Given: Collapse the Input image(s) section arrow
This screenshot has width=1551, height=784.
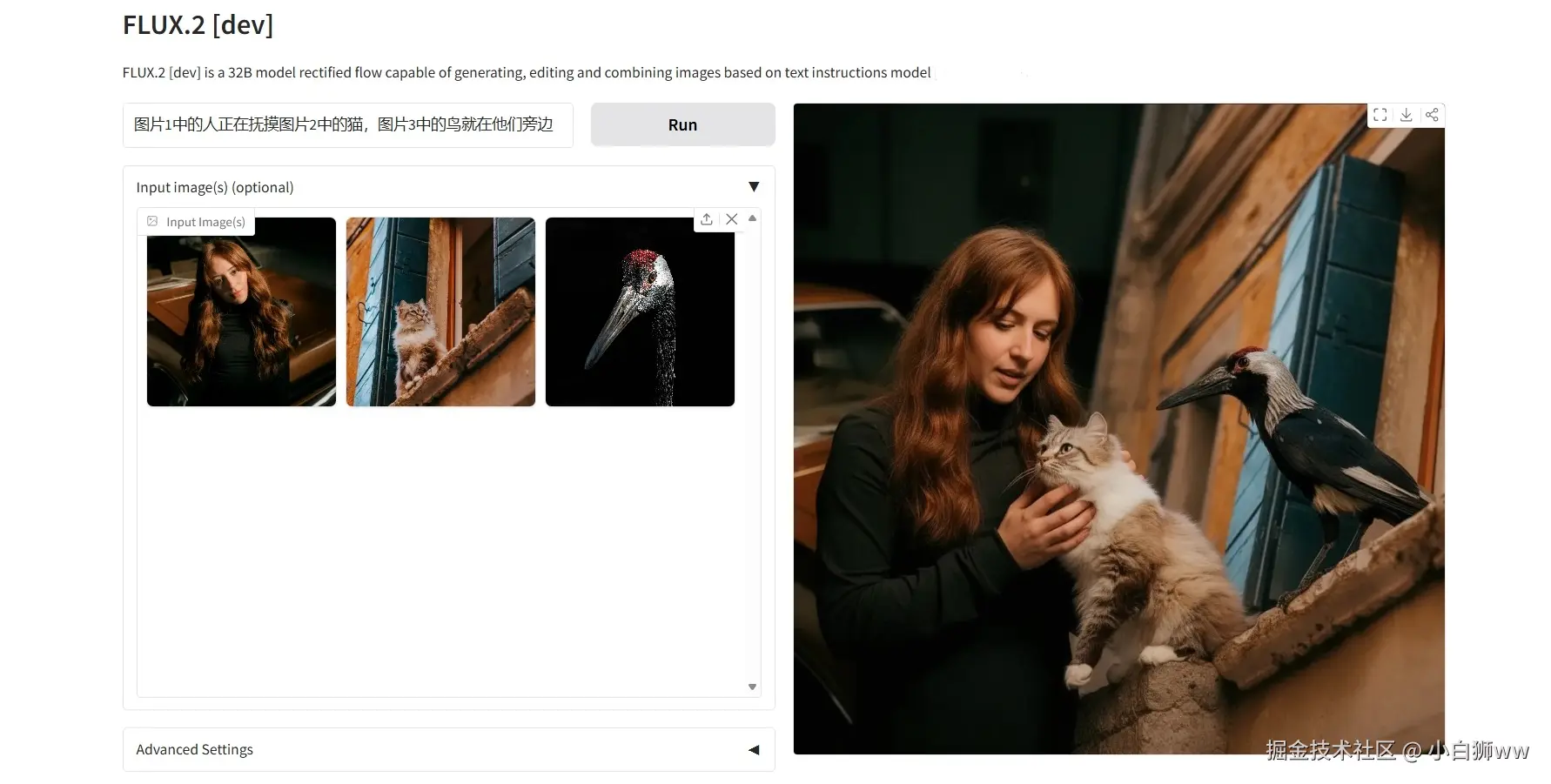Looking at the screenshot, I should [x=754, y=187].
